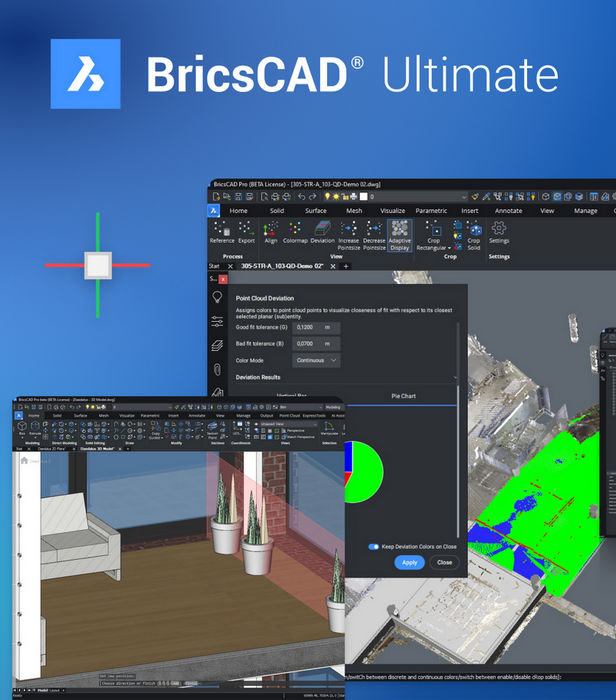Toggle layer lock icon in toolbar
Screen dimensions: 616x700
click(345, 196)
